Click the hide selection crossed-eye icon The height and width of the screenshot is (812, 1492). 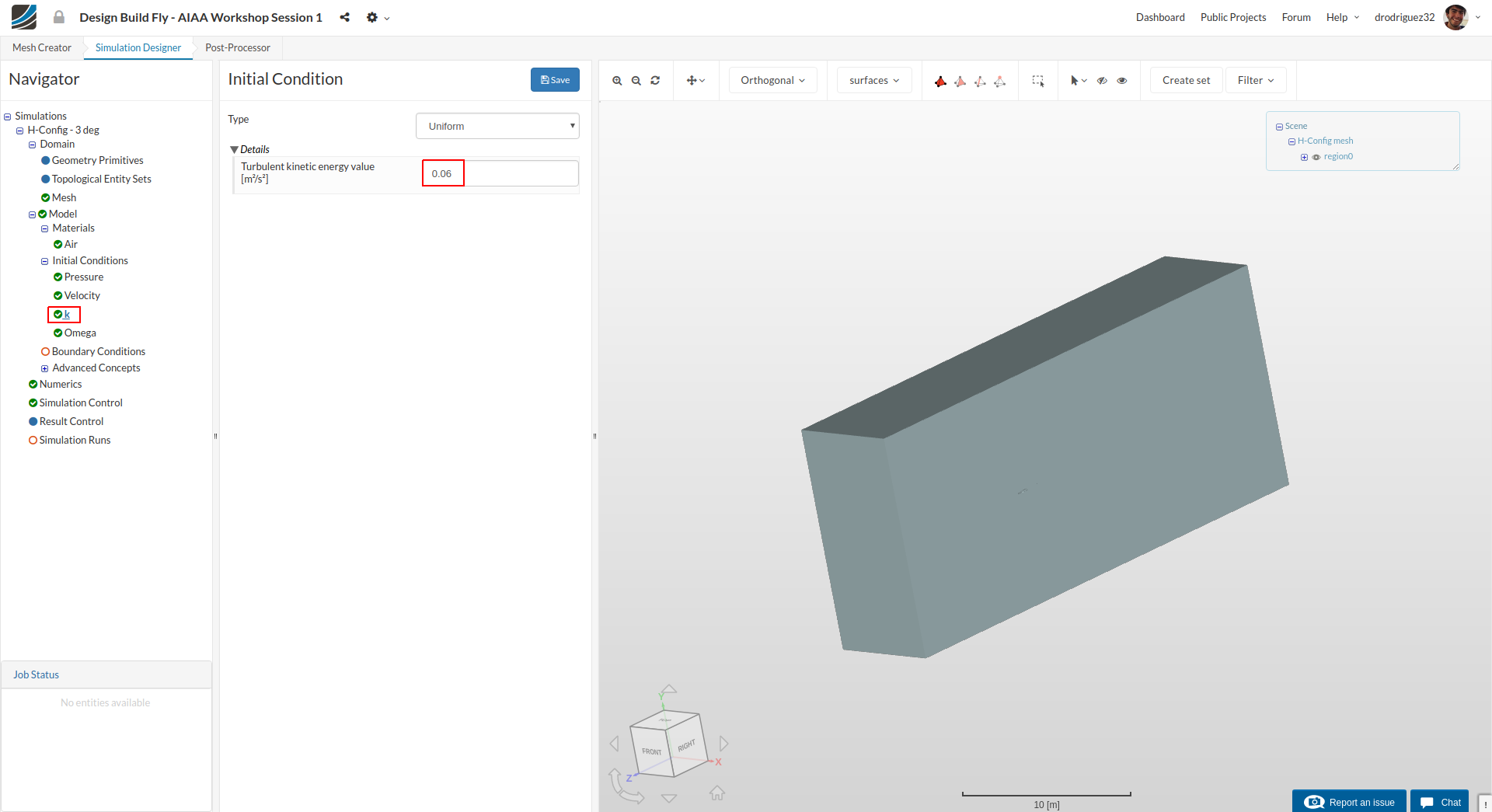tap(1102, 81)
